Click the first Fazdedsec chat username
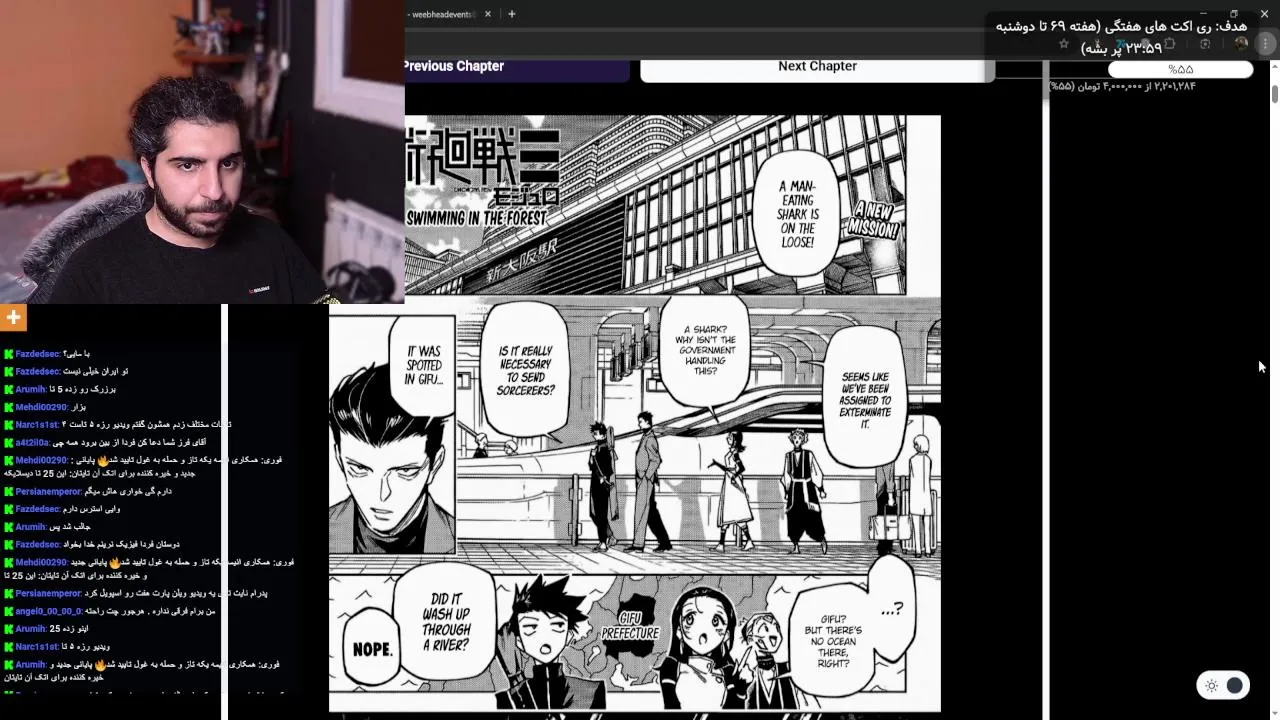The height and width of the screenshot is (720, 1280). (38, 354)
